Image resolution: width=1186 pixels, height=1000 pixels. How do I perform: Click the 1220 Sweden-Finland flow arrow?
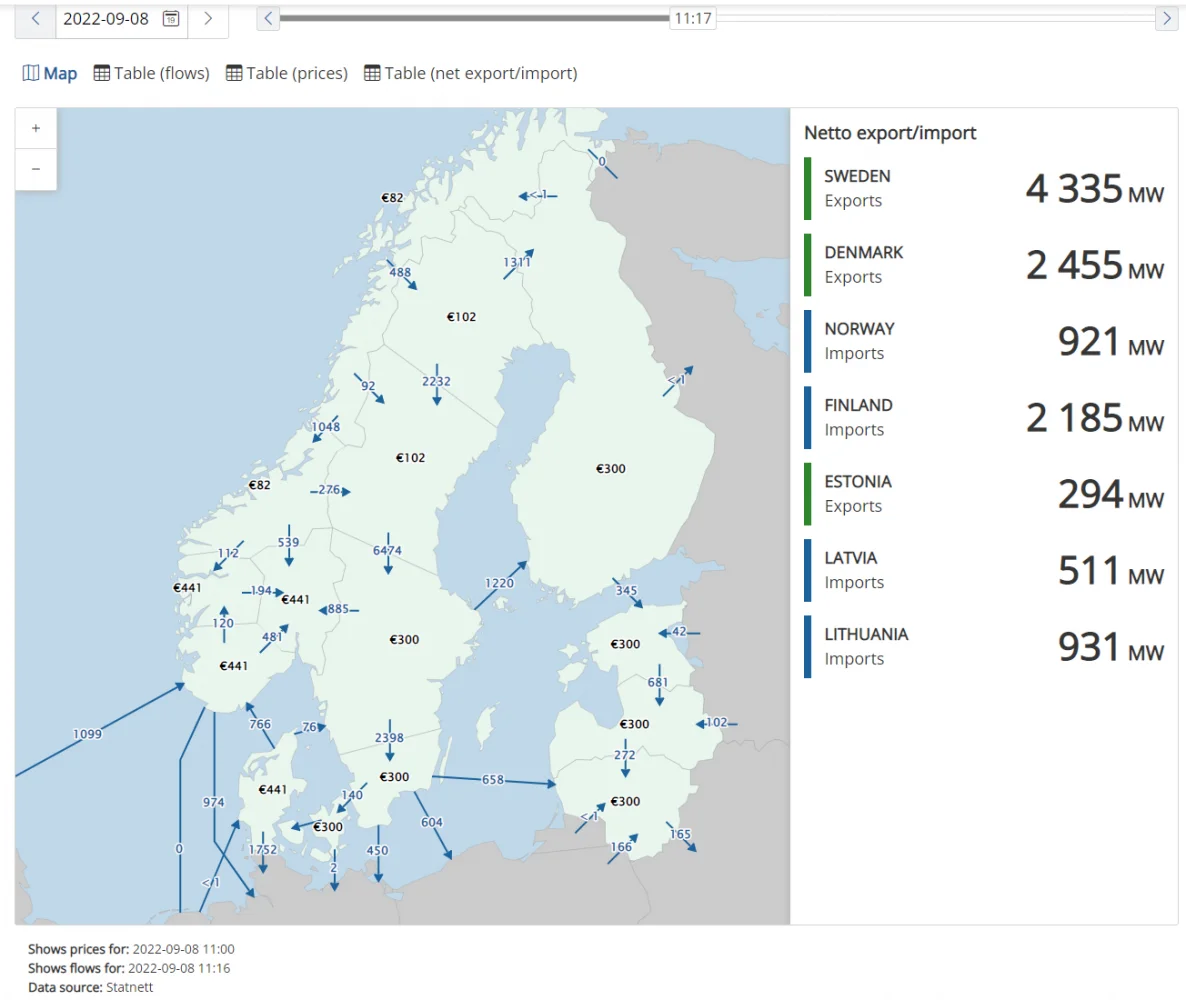(x=500, y=585)
